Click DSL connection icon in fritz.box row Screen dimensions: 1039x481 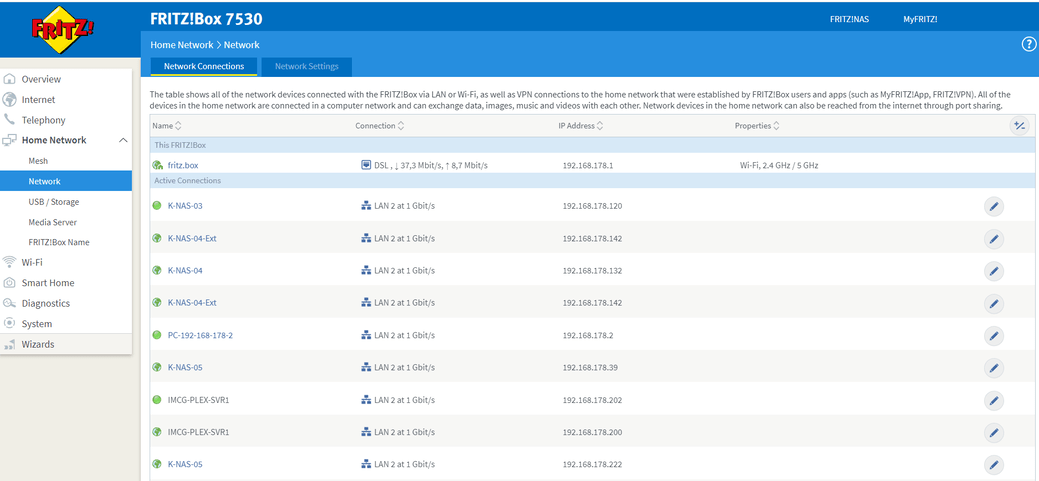click(x=366, y=165)
